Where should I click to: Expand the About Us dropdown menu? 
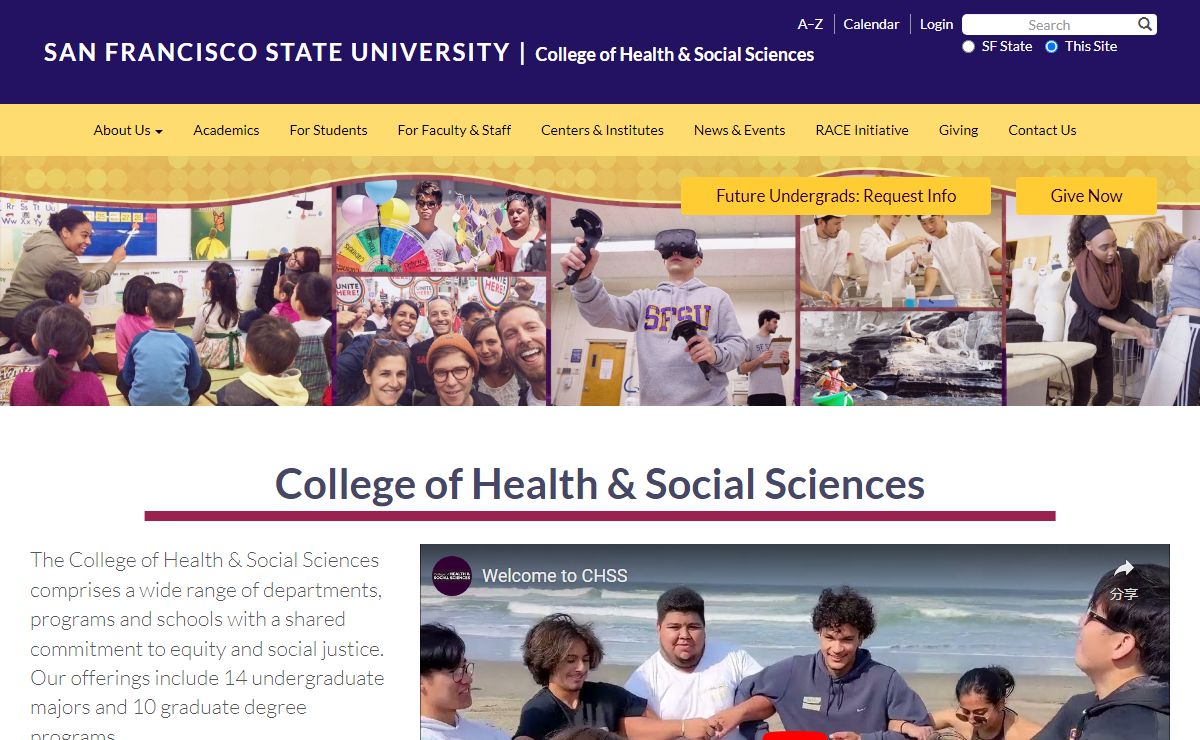tap(128, 130)
